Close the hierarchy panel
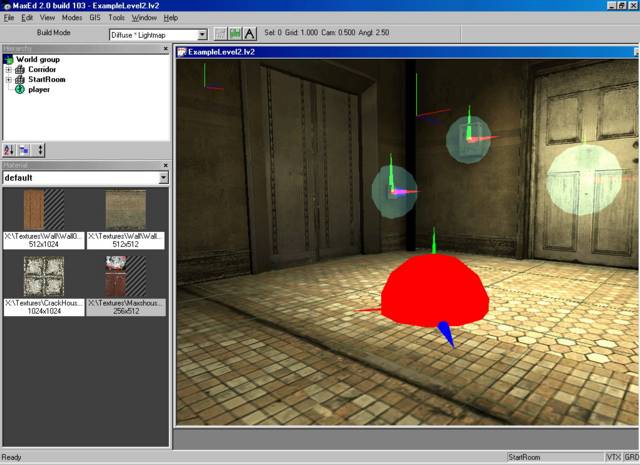This screenshot has height=465, width=640. coord(166,49)
